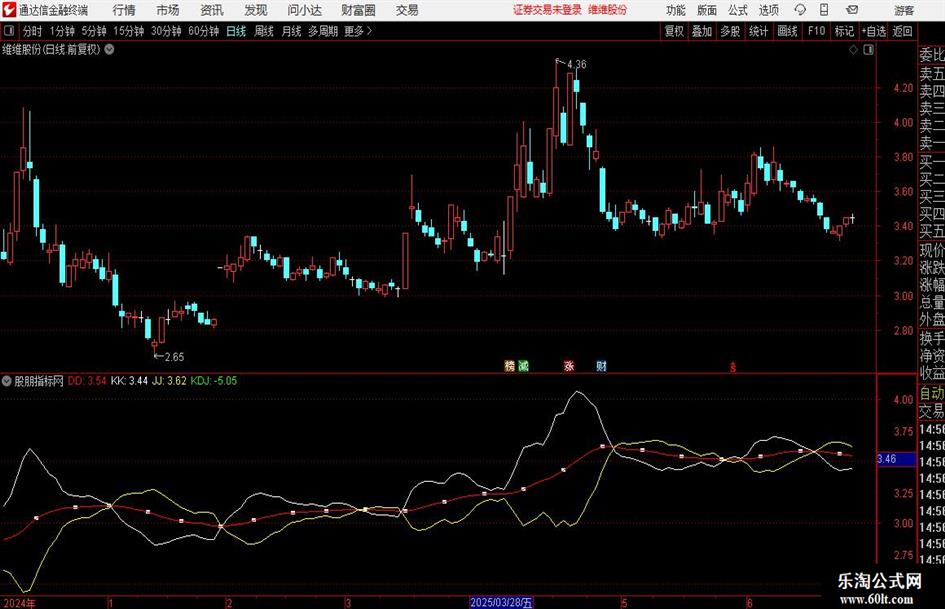Open the headset customer service icon
Screen dimensions: 945x609
click(800, 10)
